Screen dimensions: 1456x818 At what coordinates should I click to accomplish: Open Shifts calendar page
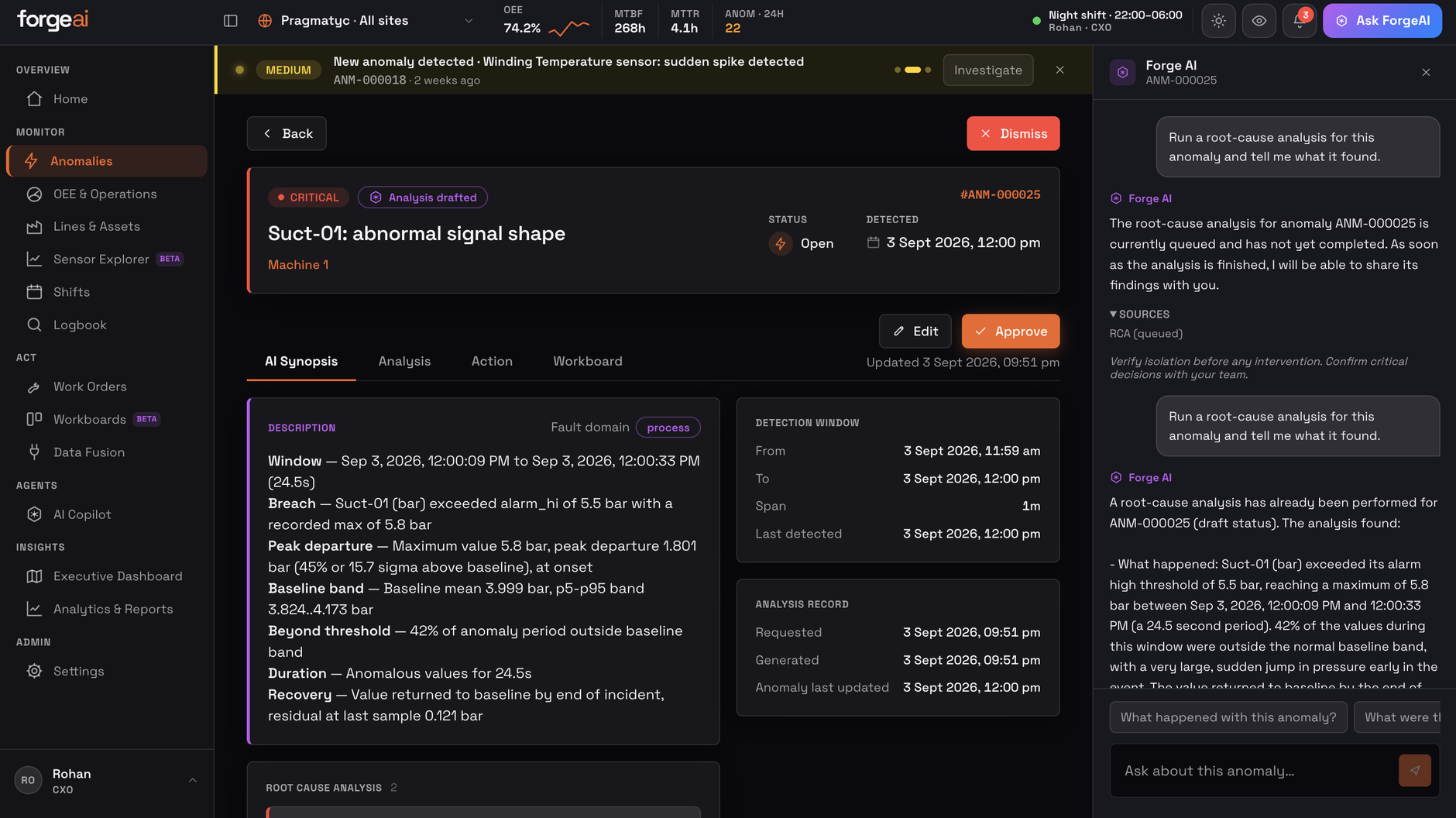(107, 292)
